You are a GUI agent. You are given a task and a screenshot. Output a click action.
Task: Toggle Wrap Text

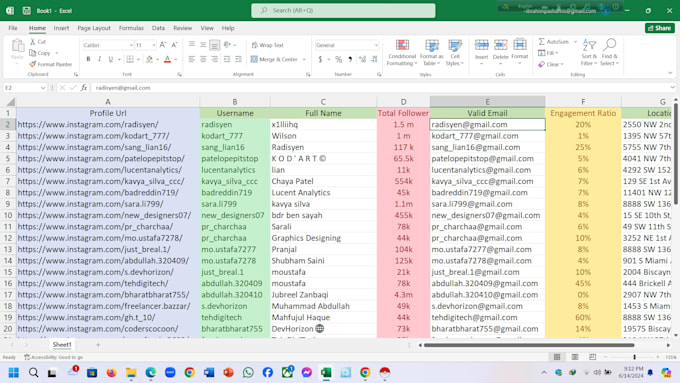[268, 45]
